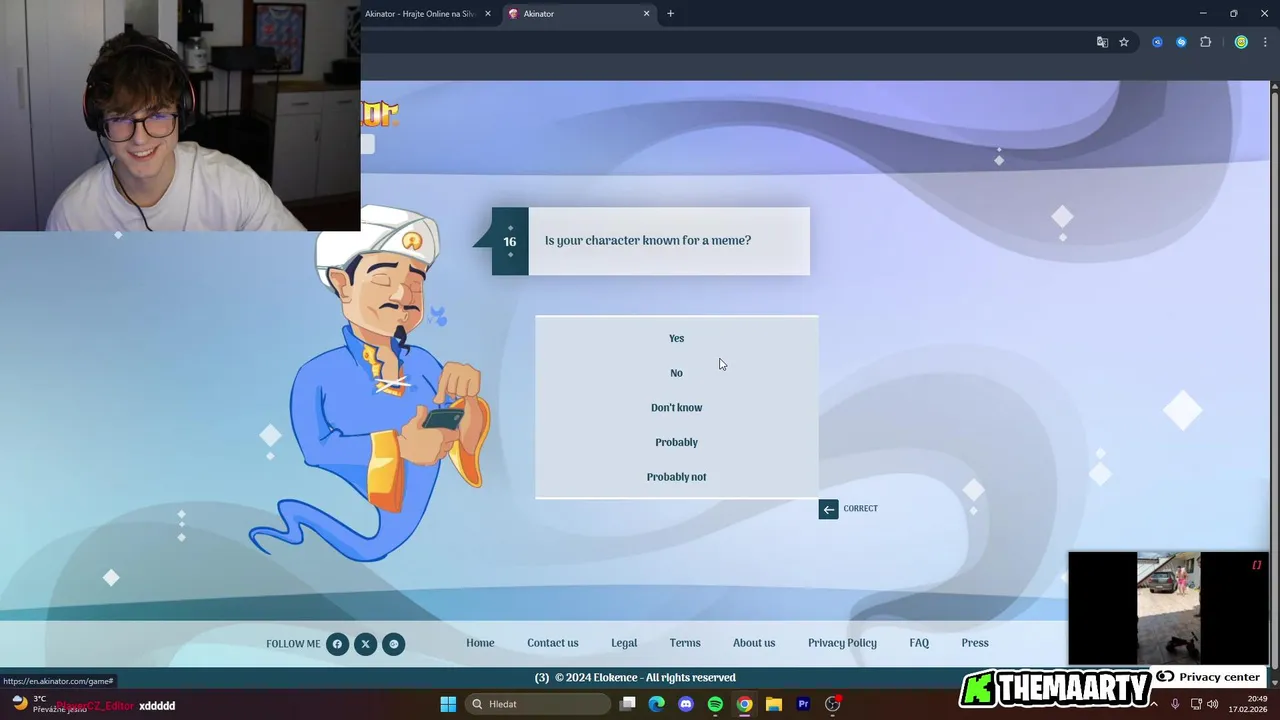The image size is (1280, 720).
Task: Open the Privacy center button
Action: 1209,677
